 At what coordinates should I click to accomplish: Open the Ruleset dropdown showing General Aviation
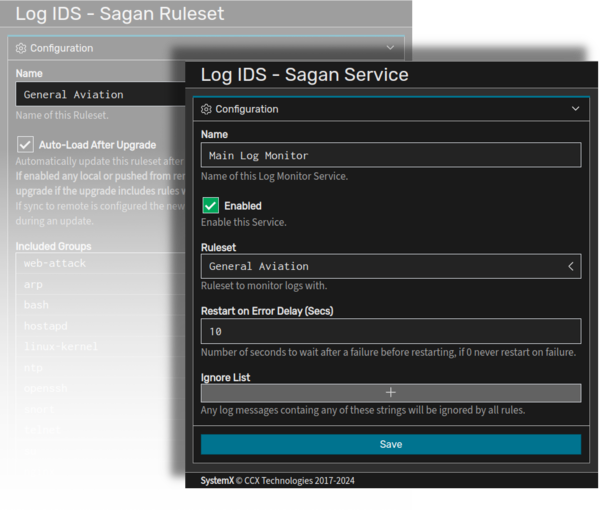(391, 266)
